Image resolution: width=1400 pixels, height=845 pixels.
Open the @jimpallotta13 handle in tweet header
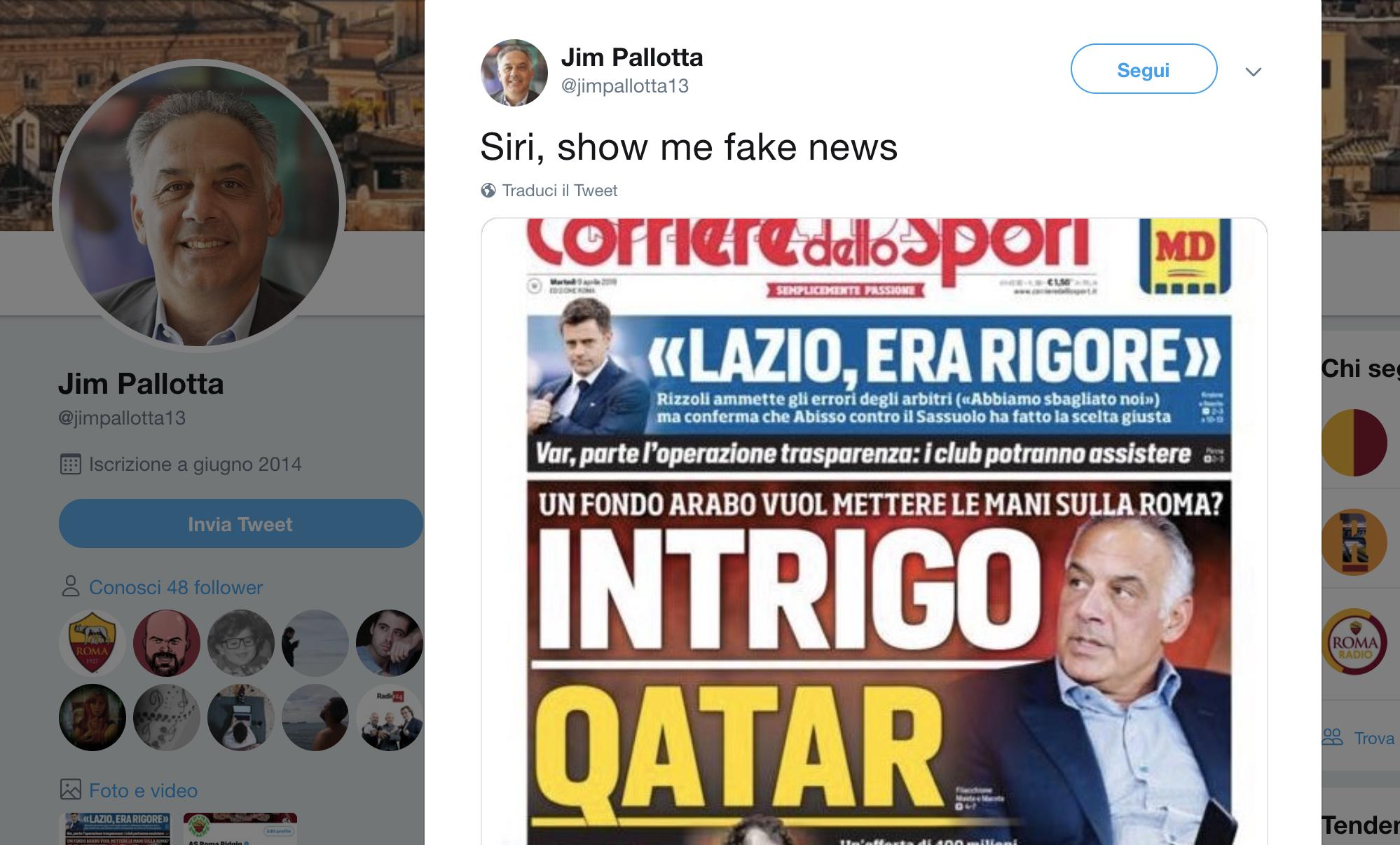[x=624, y=86]
